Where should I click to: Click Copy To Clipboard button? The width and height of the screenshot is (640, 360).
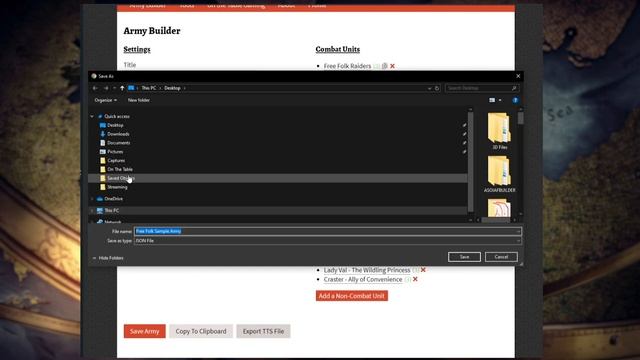201,331
